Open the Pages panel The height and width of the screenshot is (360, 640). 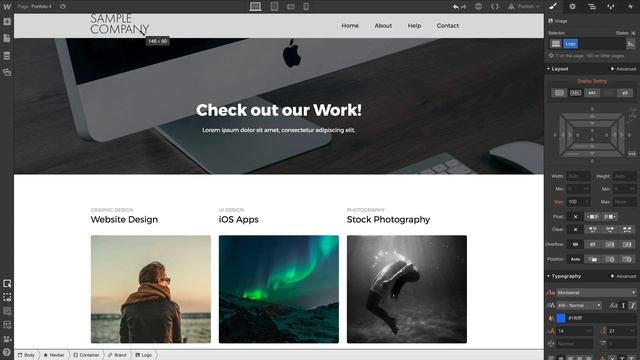click(7, 38)
